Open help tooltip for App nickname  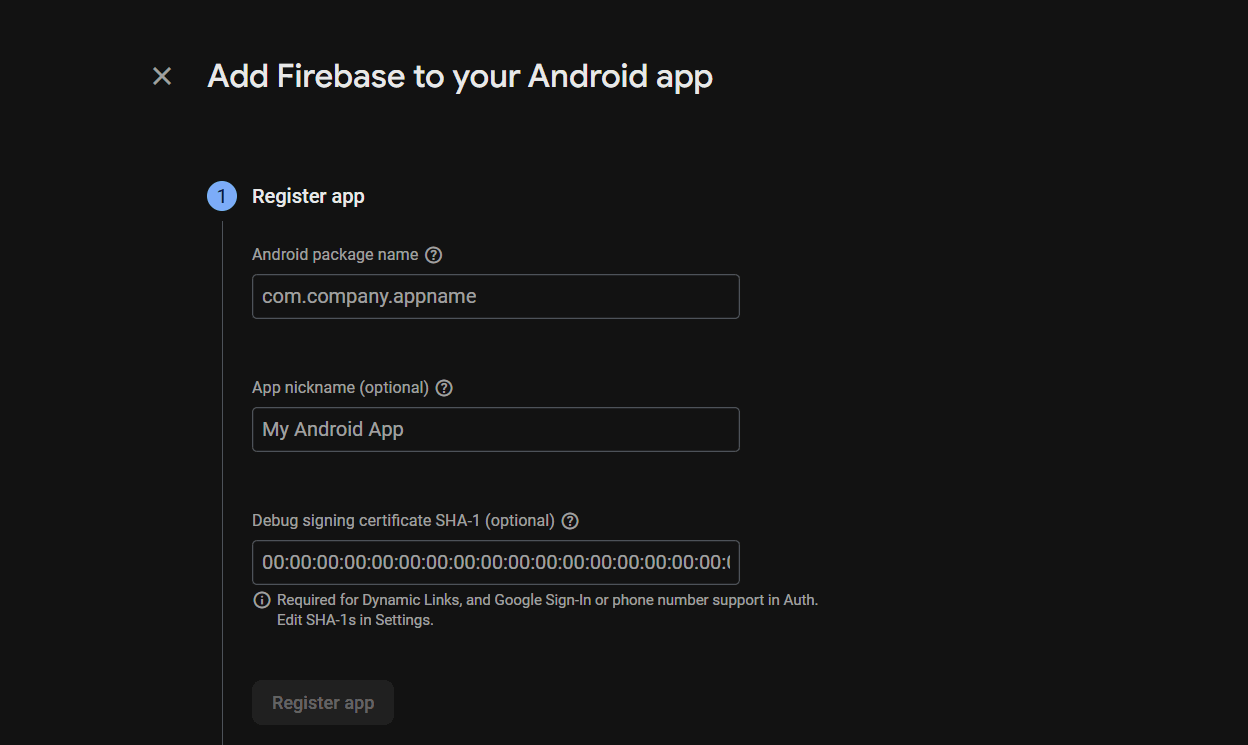[444, 387]
